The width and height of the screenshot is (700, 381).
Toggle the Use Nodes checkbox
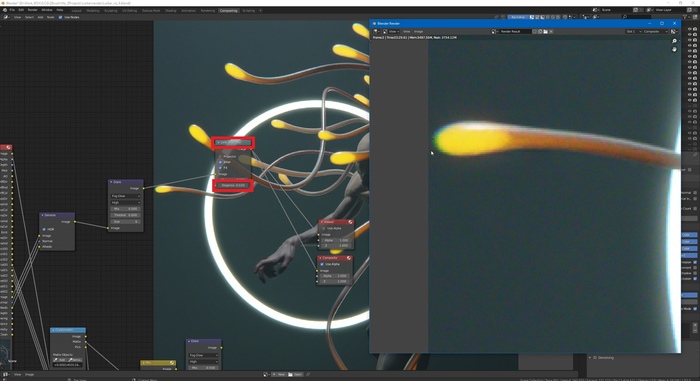60,17
